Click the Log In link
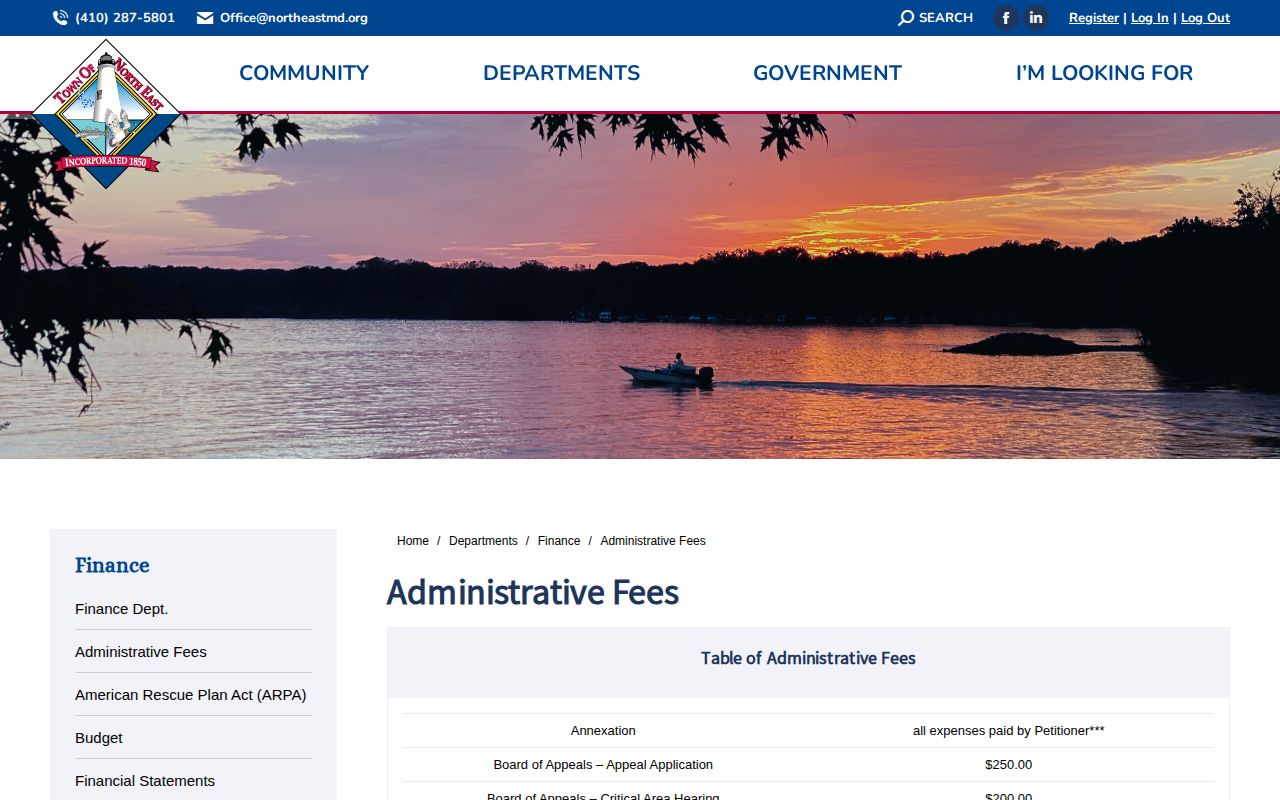The height and width of the screenshot is (800, 1280). [x=1150, y=18]
